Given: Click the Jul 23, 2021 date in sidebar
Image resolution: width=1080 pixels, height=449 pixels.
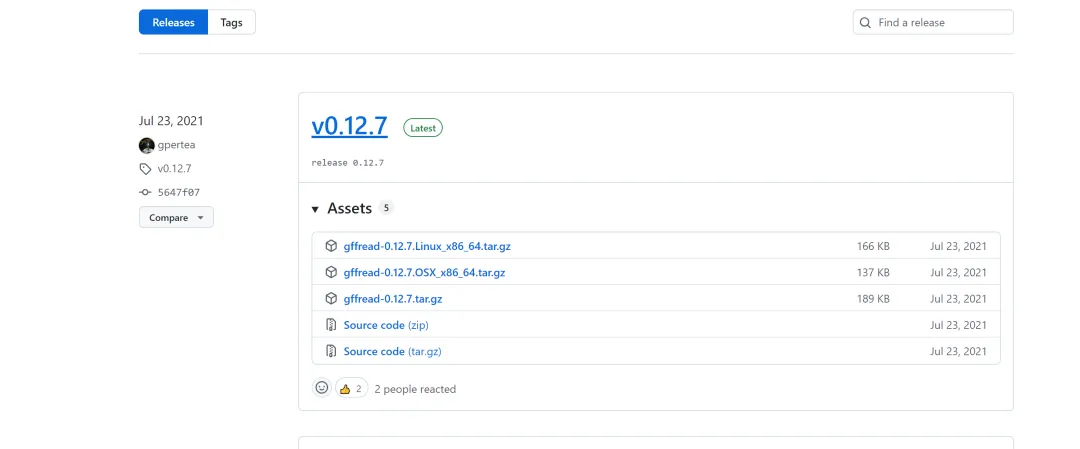Looking at the screenshot, I should [171, 121].
